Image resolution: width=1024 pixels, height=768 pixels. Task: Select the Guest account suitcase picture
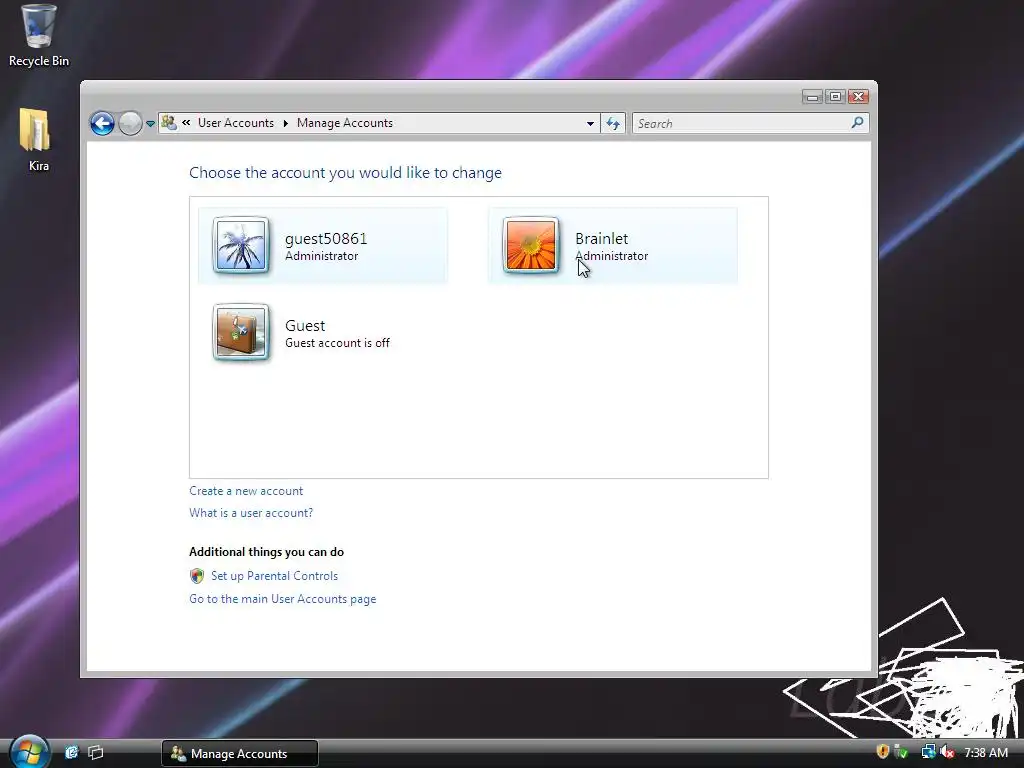(x=241, y=332)
